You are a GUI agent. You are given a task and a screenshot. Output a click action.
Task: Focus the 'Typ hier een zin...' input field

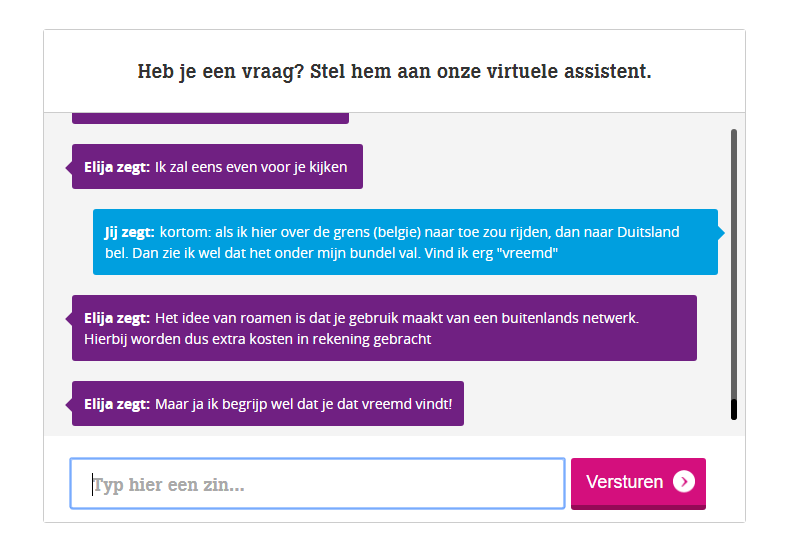coord(317,483)
